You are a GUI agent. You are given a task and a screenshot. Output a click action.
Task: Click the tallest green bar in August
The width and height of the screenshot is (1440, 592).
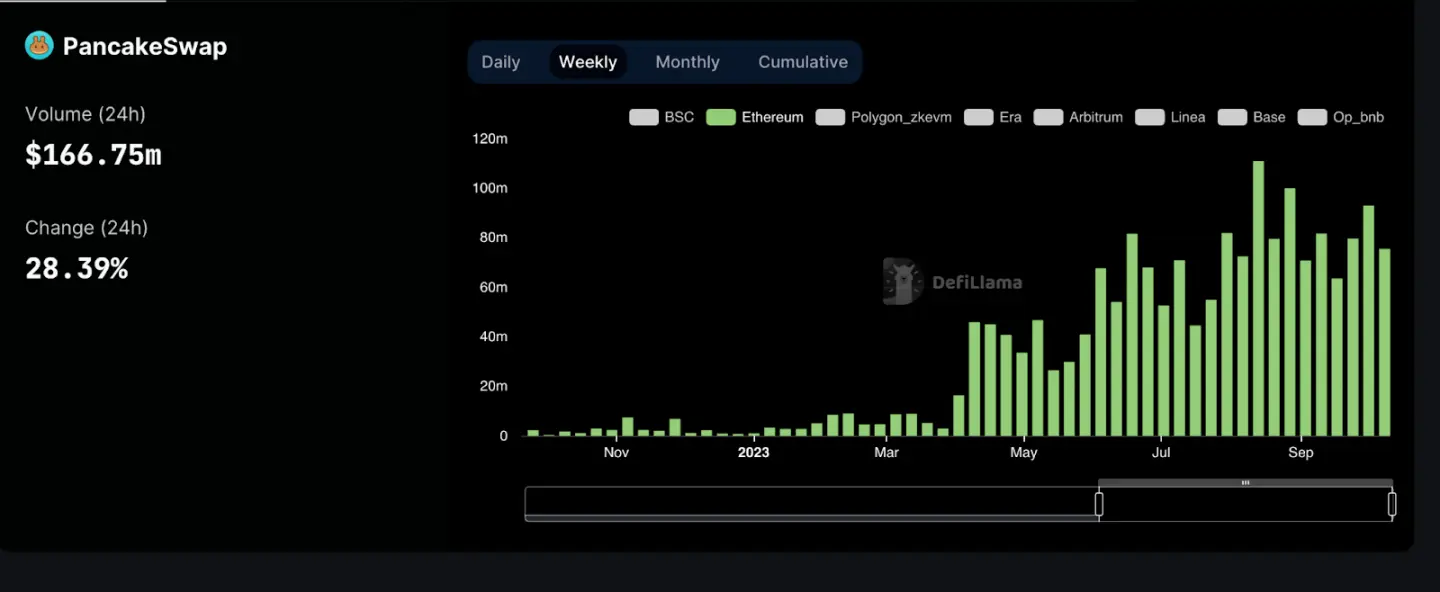(1258, 299)
